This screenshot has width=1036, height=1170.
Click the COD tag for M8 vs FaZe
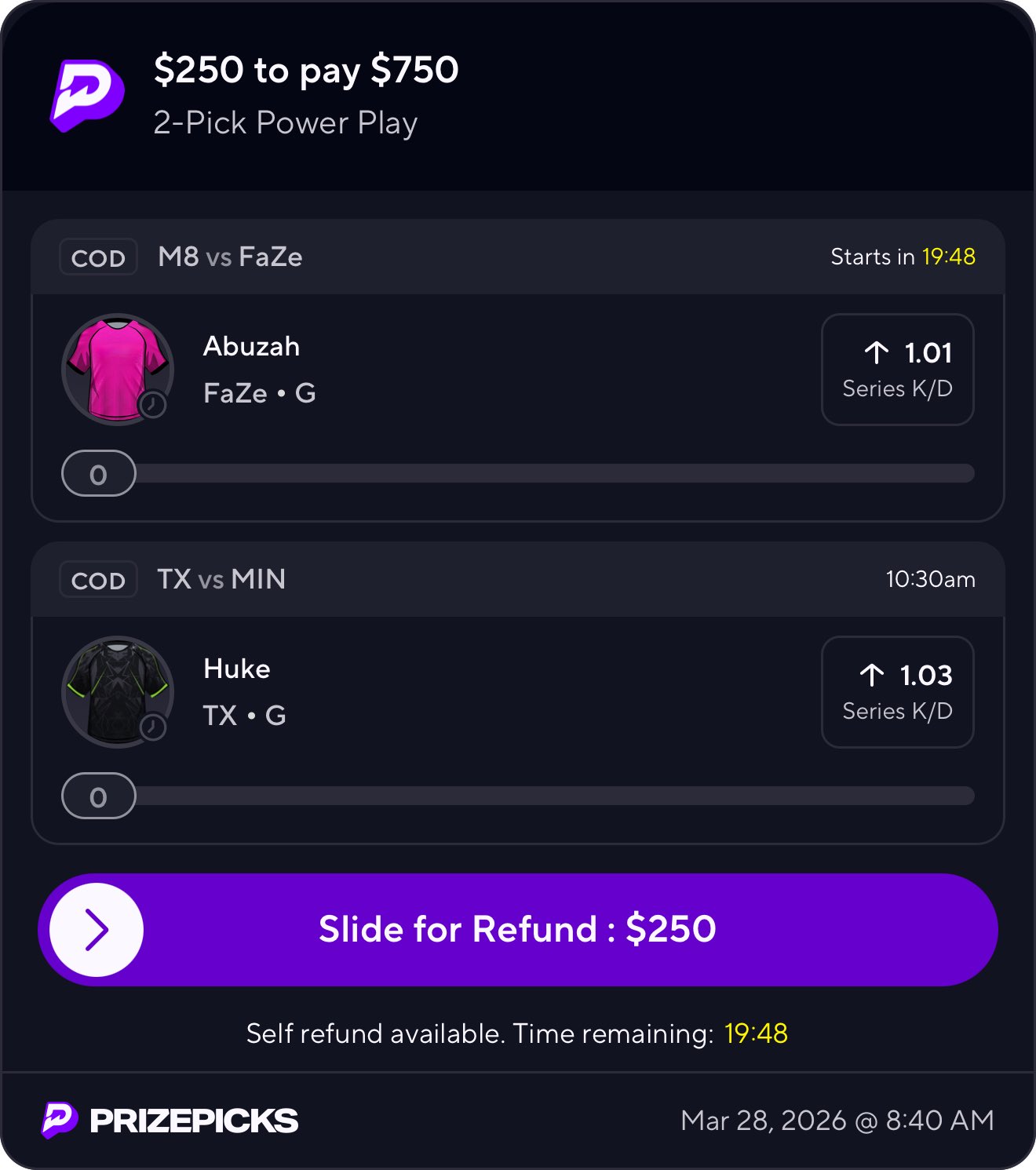pos(98,257)
